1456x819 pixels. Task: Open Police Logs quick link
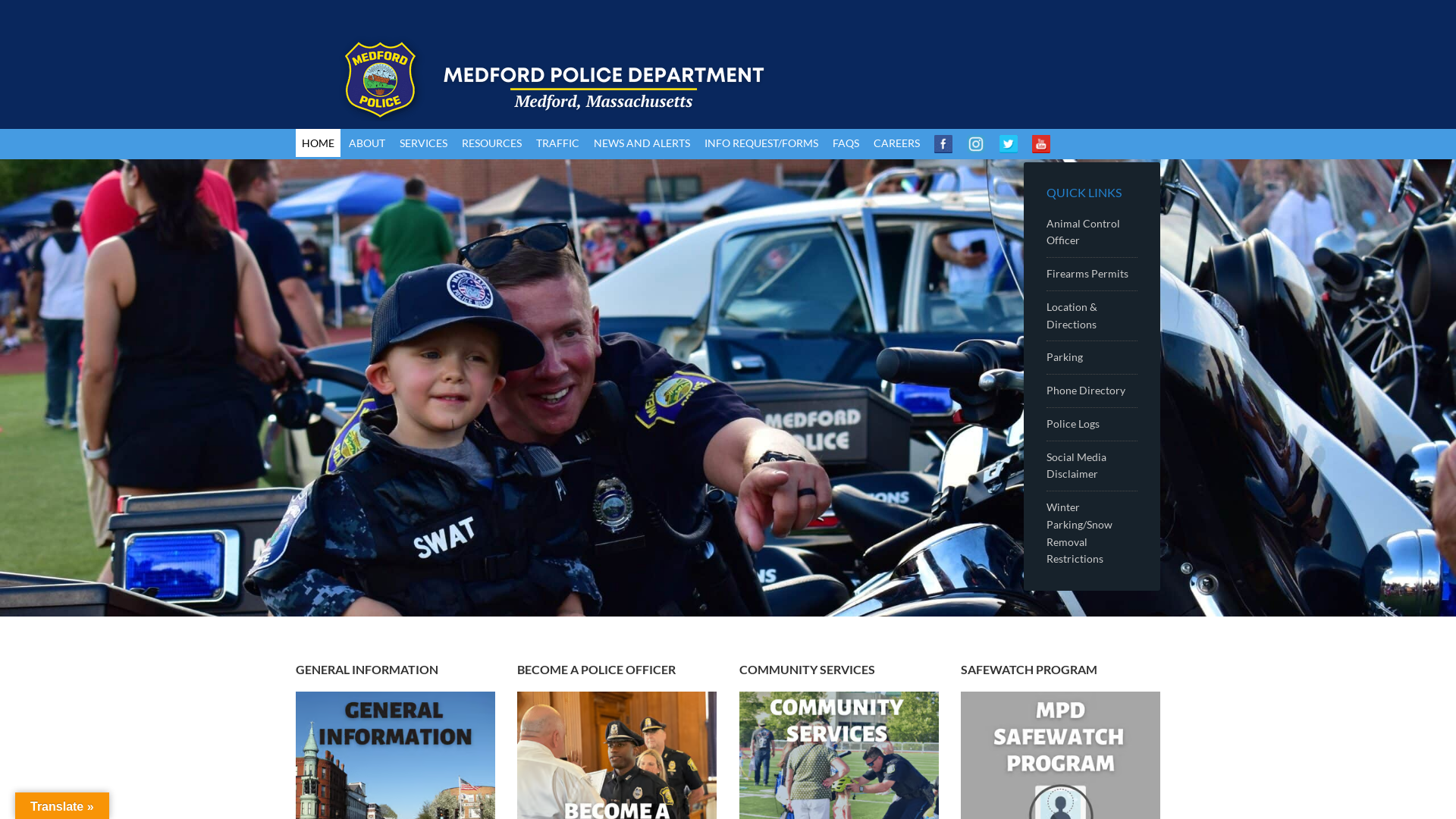click(1072, 424)
